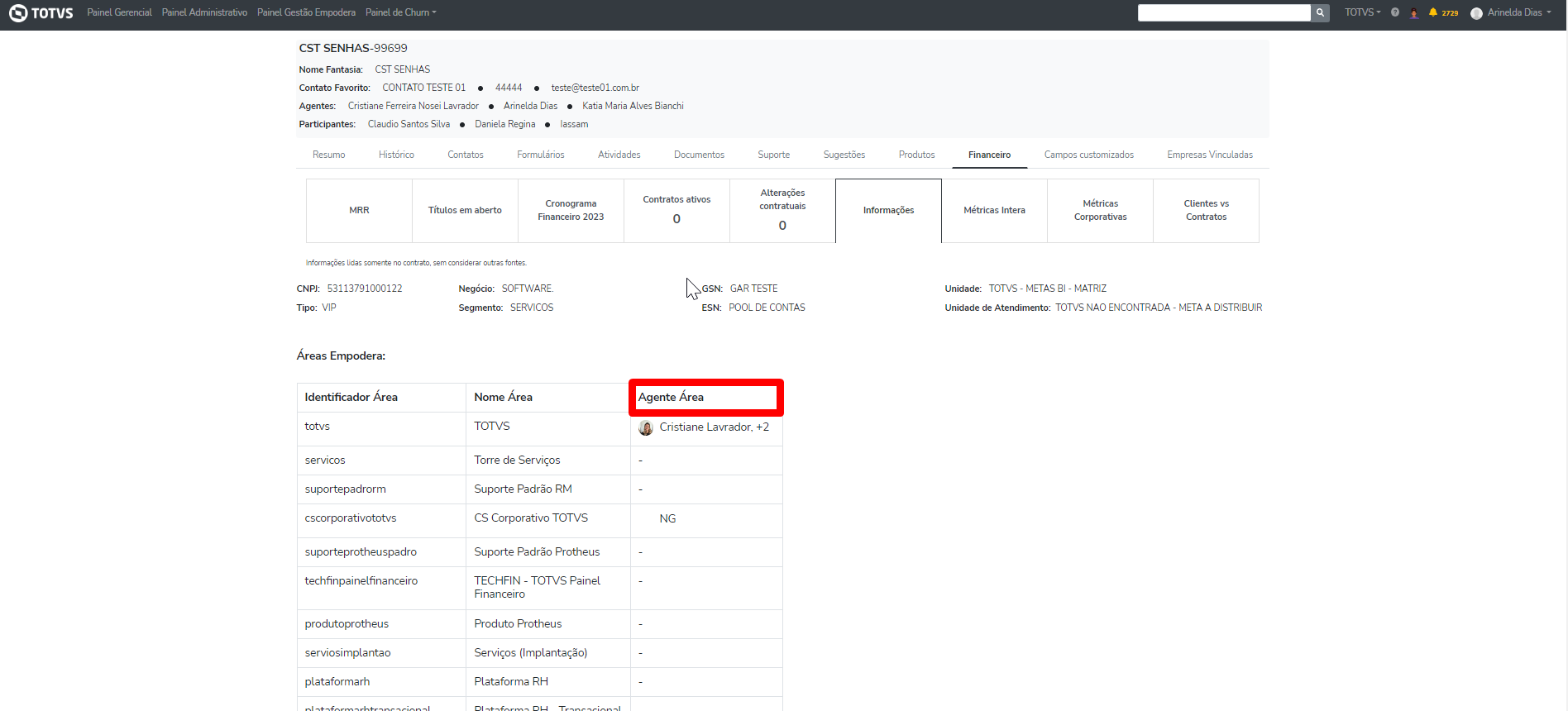Open the help question mark icon
The image size is (1568, 711).
pos(1395,12)
